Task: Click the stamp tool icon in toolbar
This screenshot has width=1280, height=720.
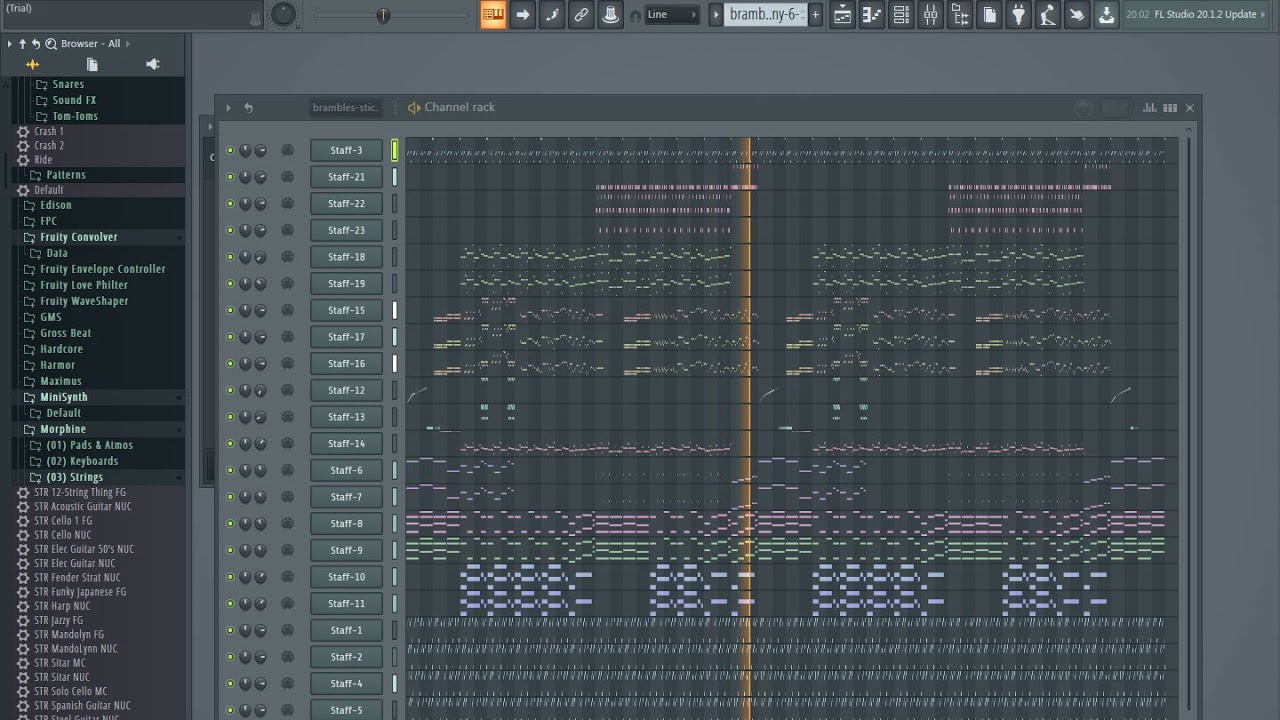Action: coord(610,14)
